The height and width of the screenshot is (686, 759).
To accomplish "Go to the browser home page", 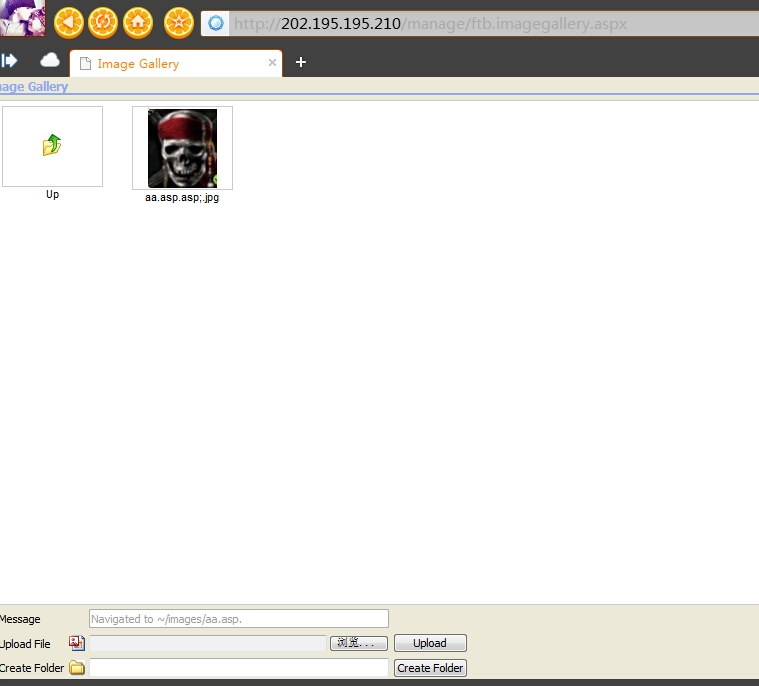I will tap(137, 22).
